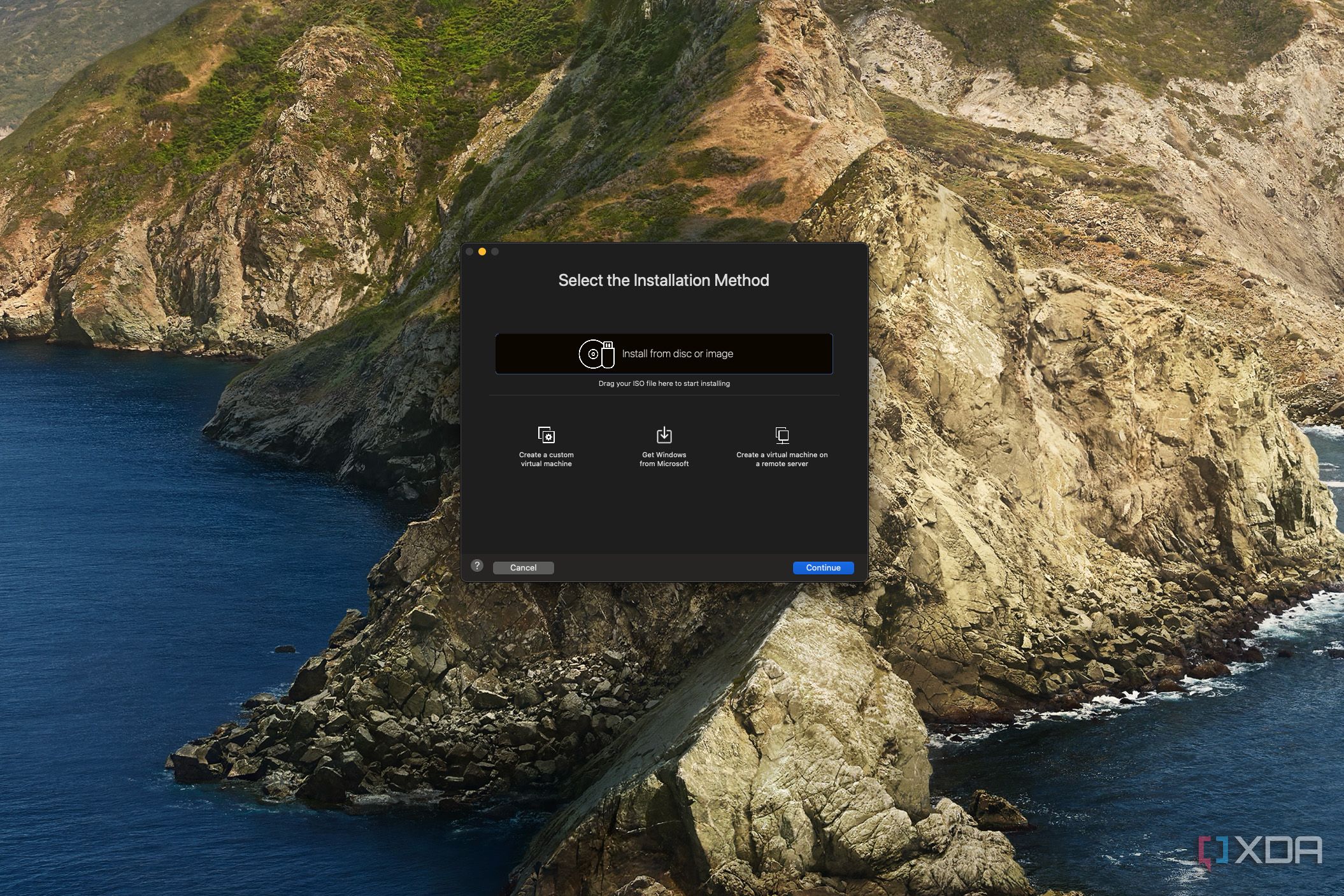Image resolution: width=1344 pixels, height=896 pixels.
Task: Continue to the next installation step
Action: 823,567
